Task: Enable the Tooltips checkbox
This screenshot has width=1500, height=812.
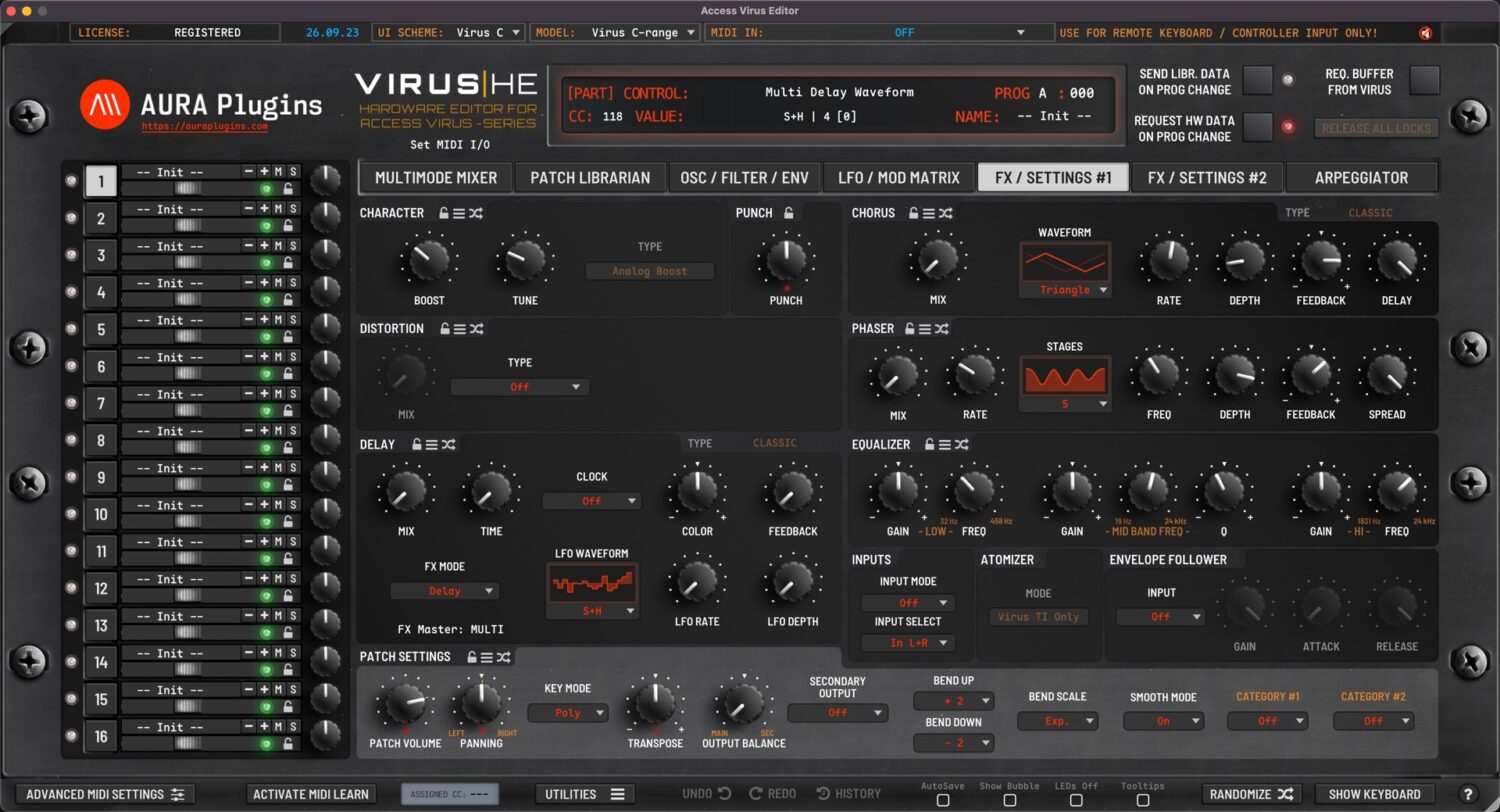Action: click(1142, 800)
